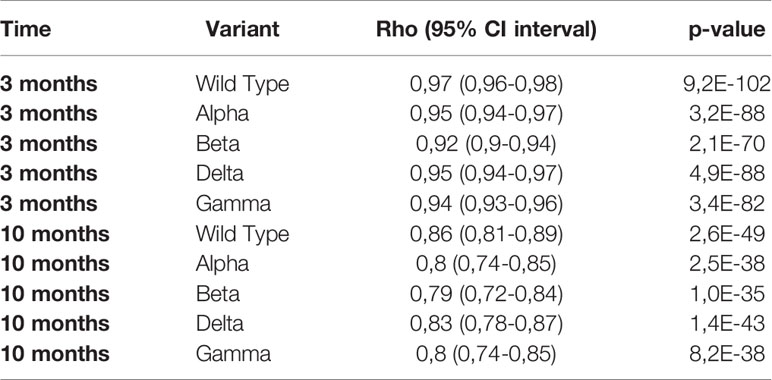Select the rho value 0,92 (0,9-0,94)
This screenshot has width=772, height=380.
tap(486, 144)
